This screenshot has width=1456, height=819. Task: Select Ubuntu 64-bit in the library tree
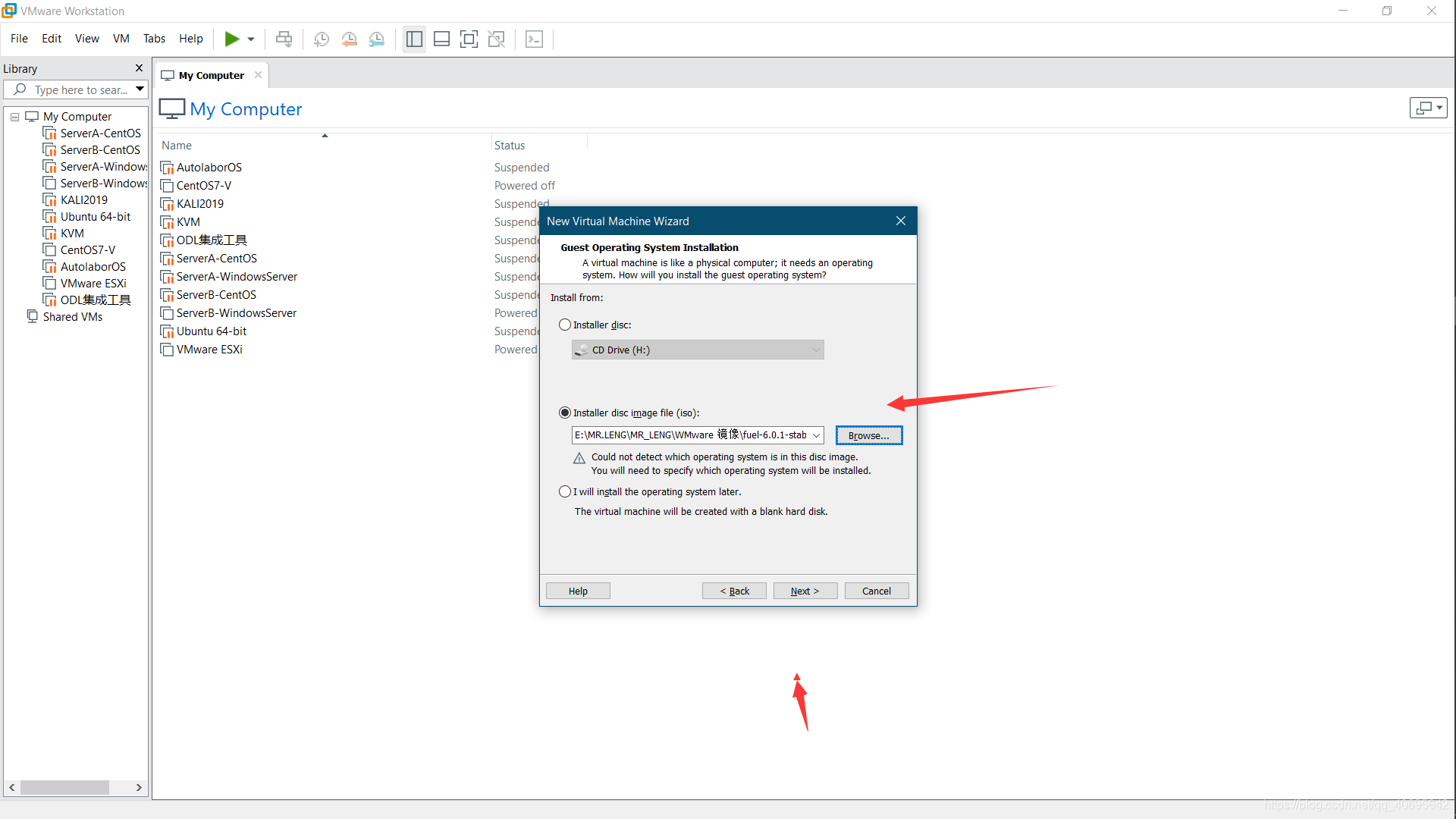point(95,217)
